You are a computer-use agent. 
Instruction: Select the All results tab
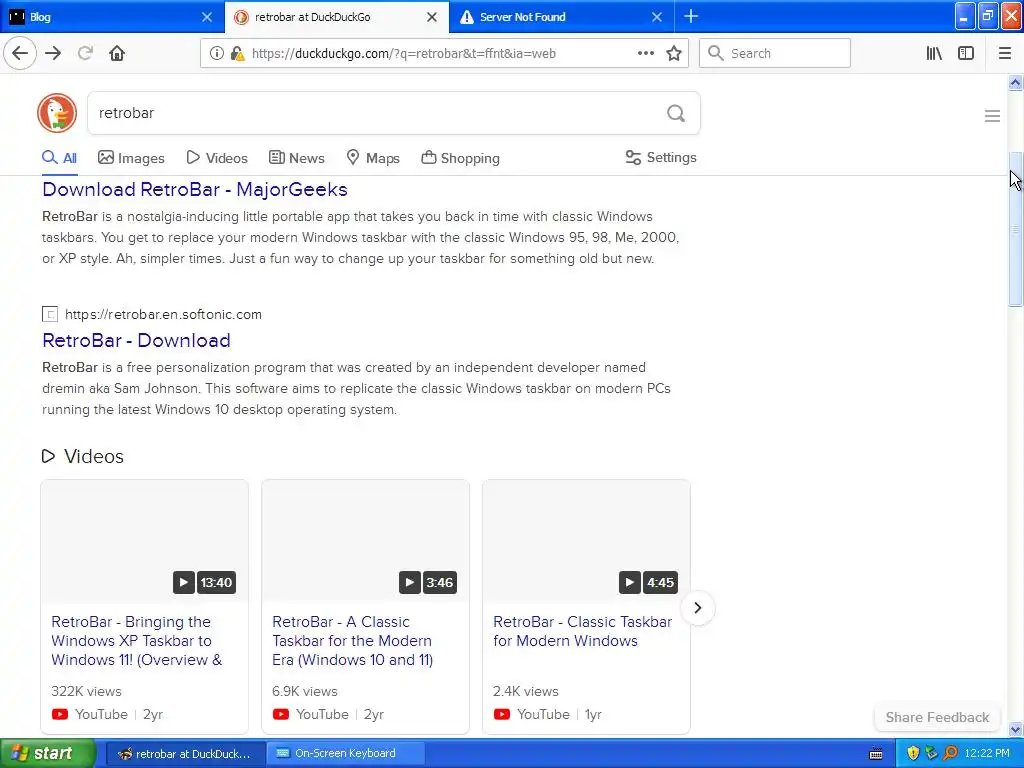pos(59,158)
